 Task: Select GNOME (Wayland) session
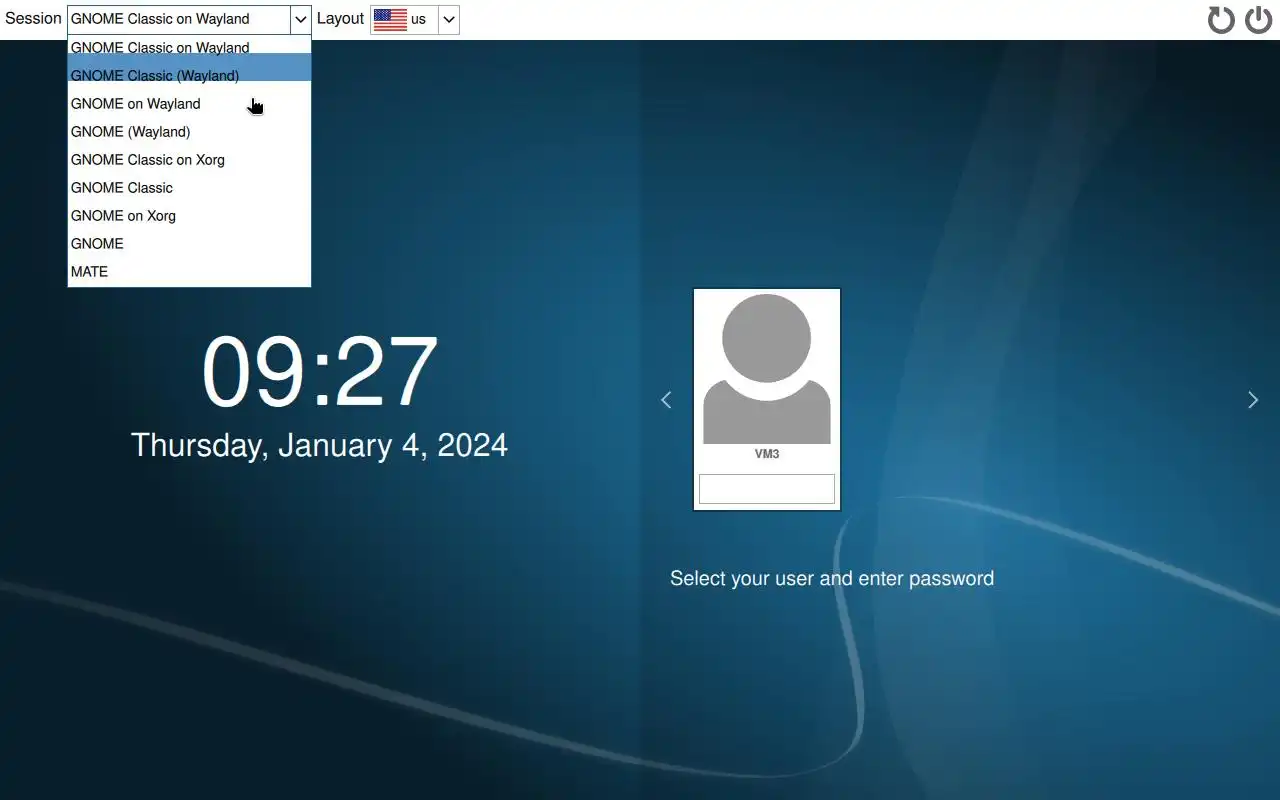189,131
